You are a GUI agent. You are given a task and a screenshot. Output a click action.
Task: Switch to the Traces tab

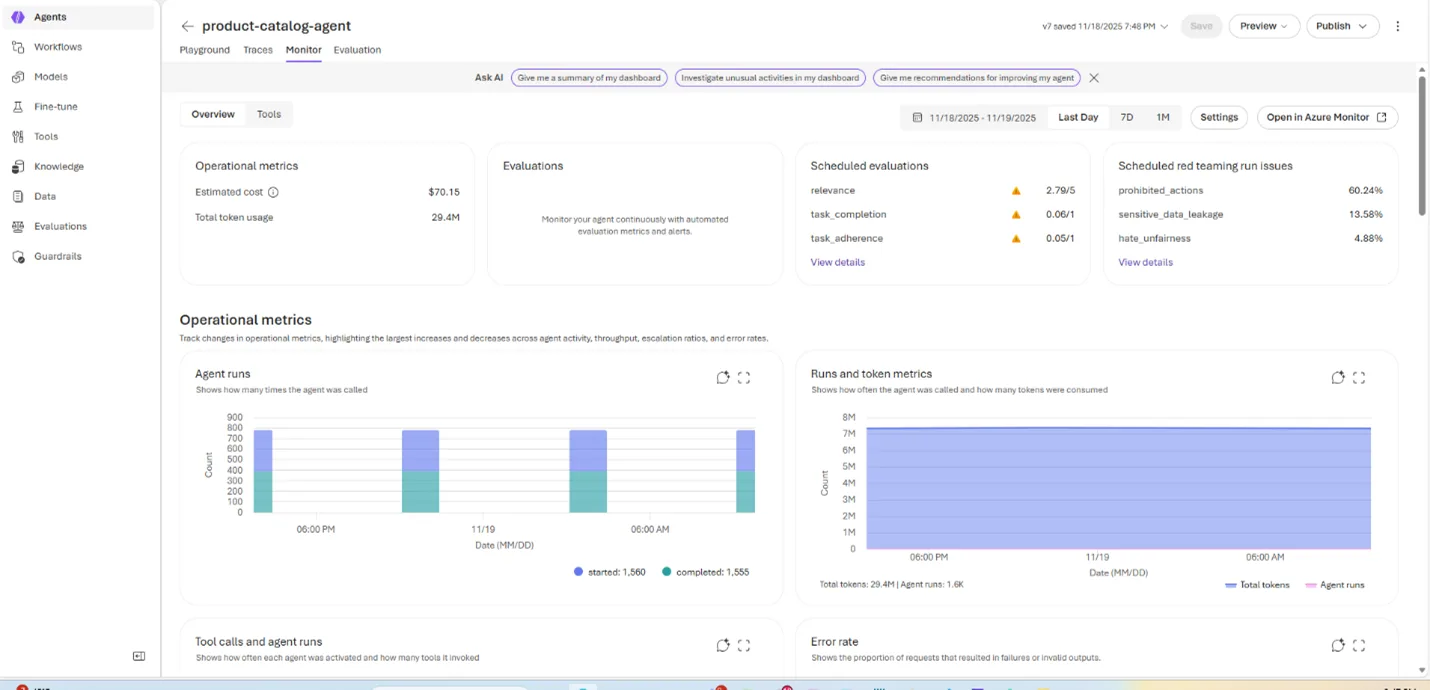(x=258, y=50)
